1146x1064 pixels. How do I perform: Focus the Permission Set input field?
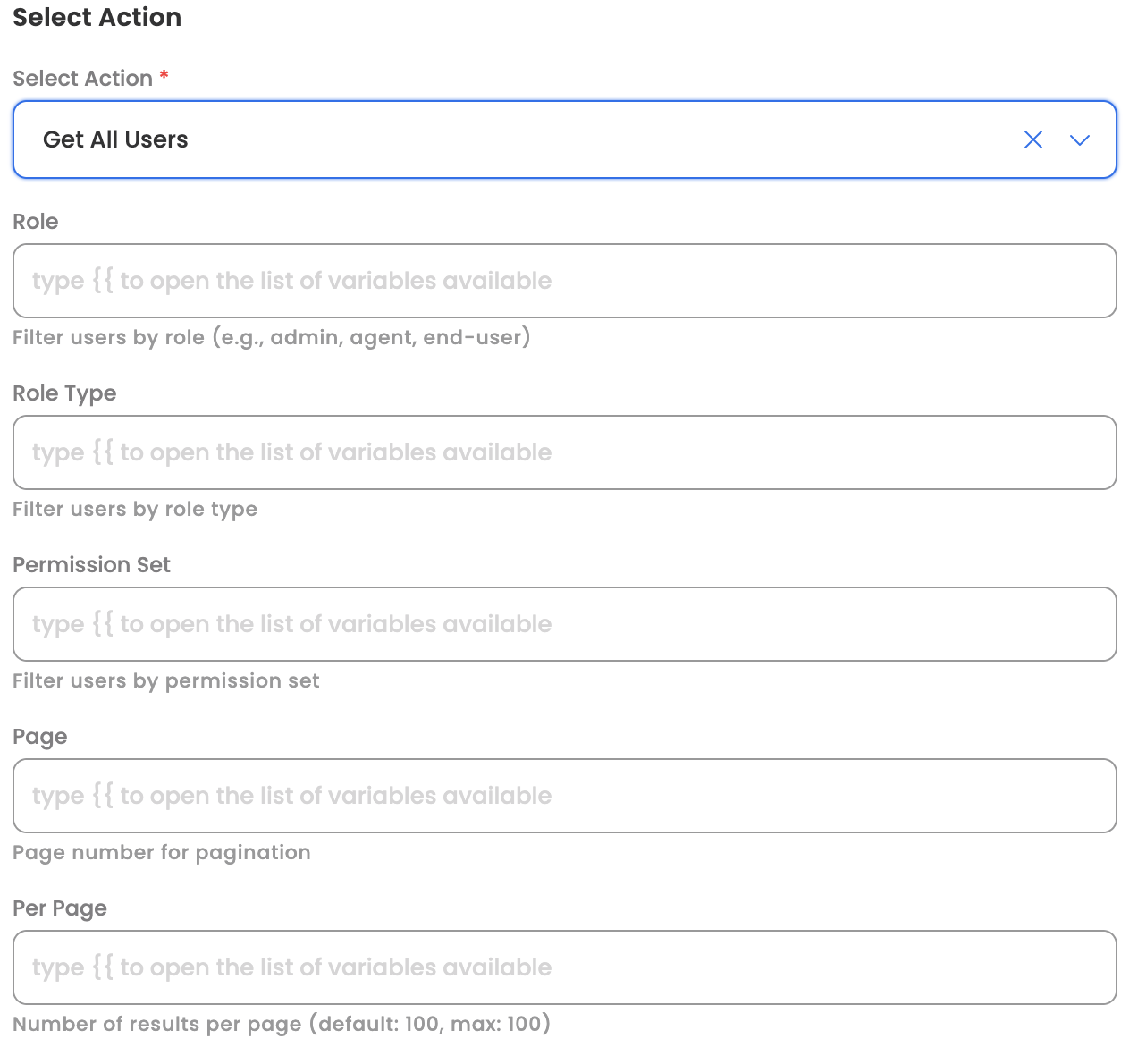(x=564, y=624)
